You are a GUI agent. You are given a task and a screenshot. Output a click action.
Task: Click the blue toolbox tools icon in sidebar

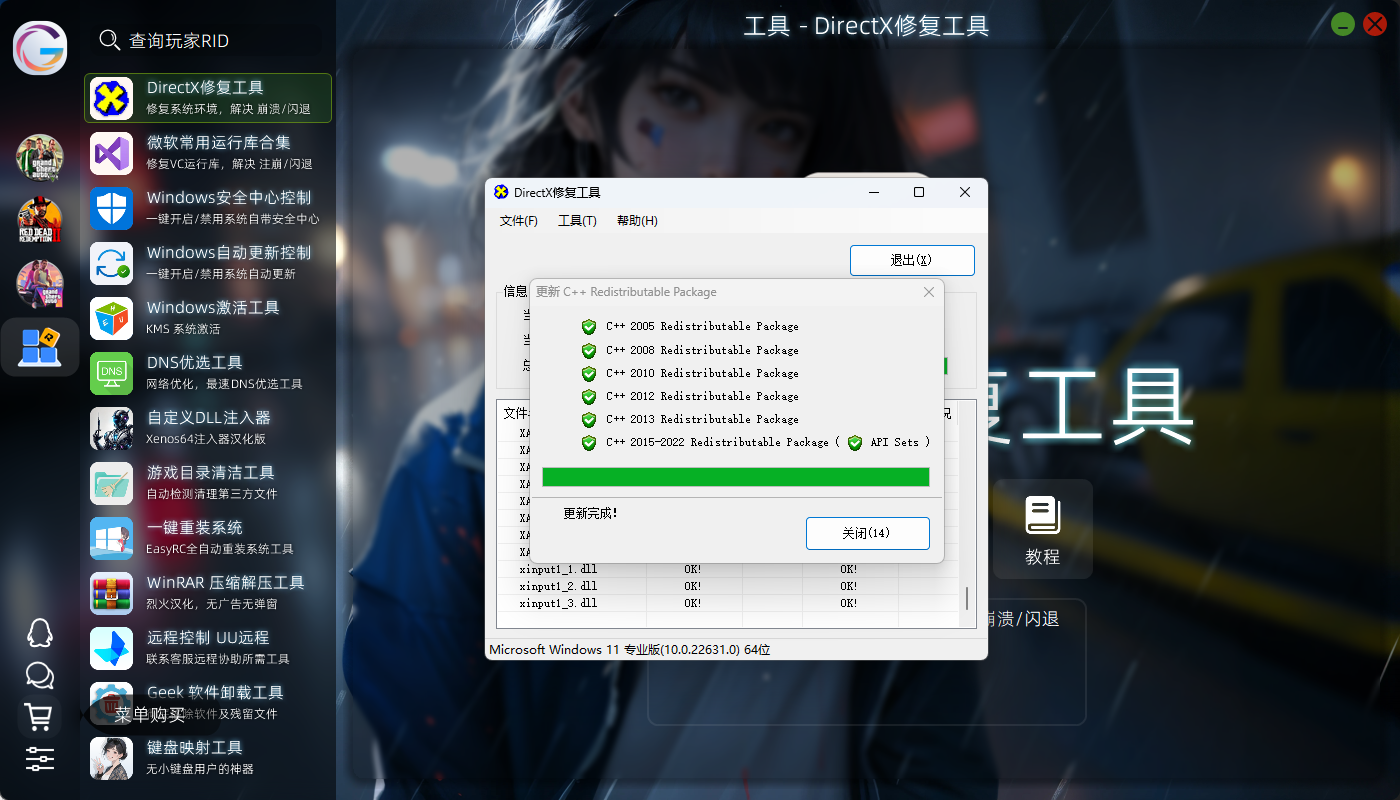pyautogui.click(x=40, y=347)
